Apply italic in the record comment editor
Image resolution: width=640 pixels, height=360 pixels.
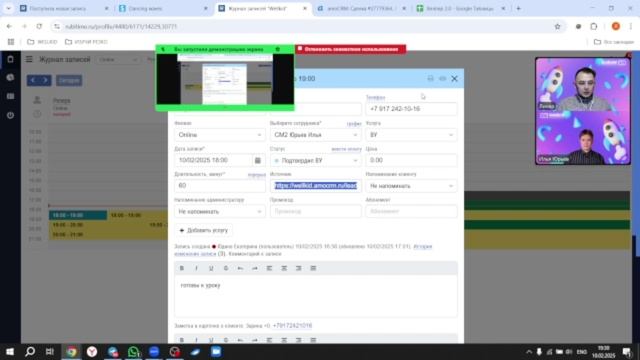pos(196,268)
